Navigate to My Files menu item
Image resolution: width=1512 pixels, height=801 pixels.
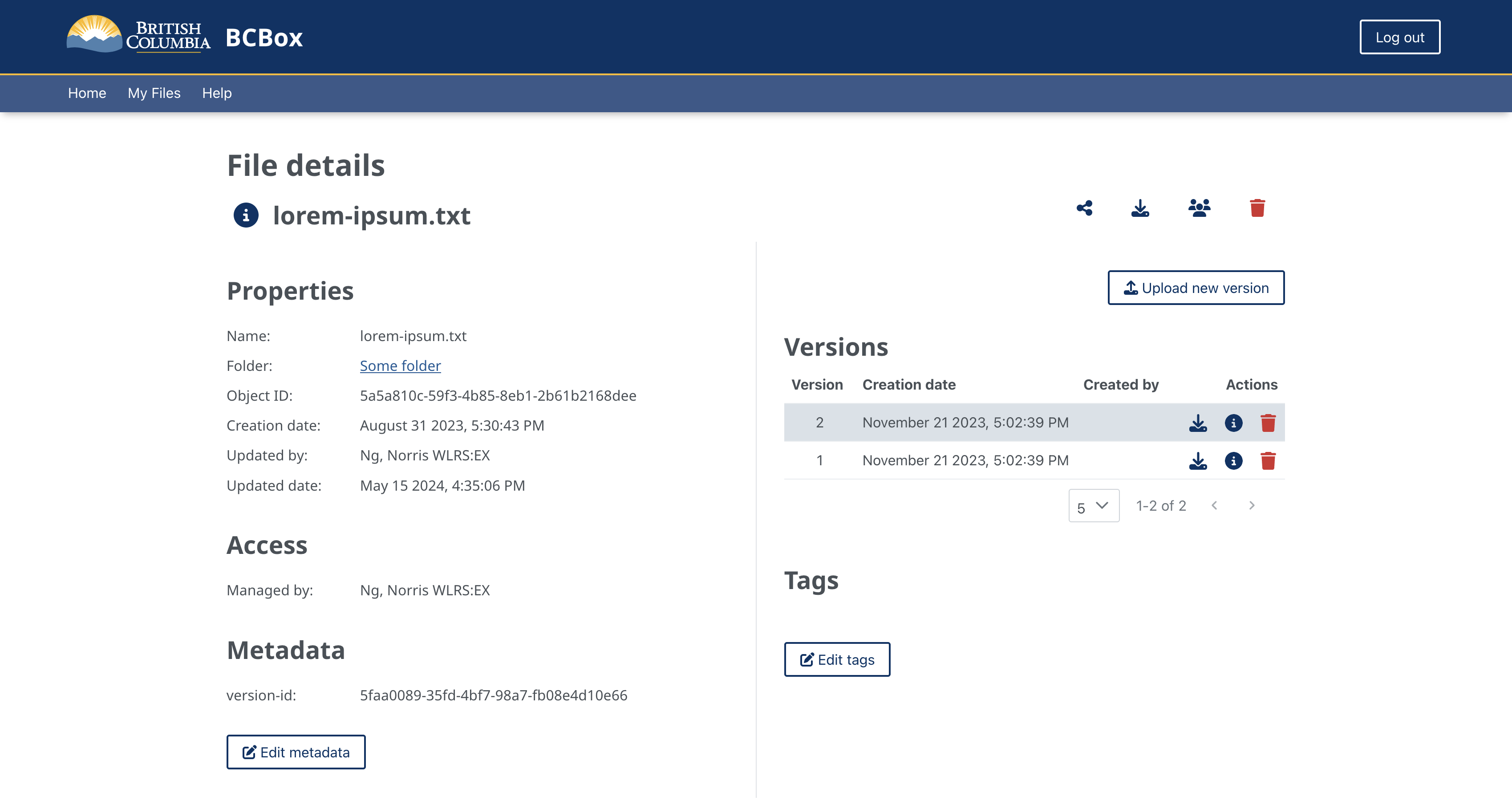pyautogui.click(x=154, y=93)
